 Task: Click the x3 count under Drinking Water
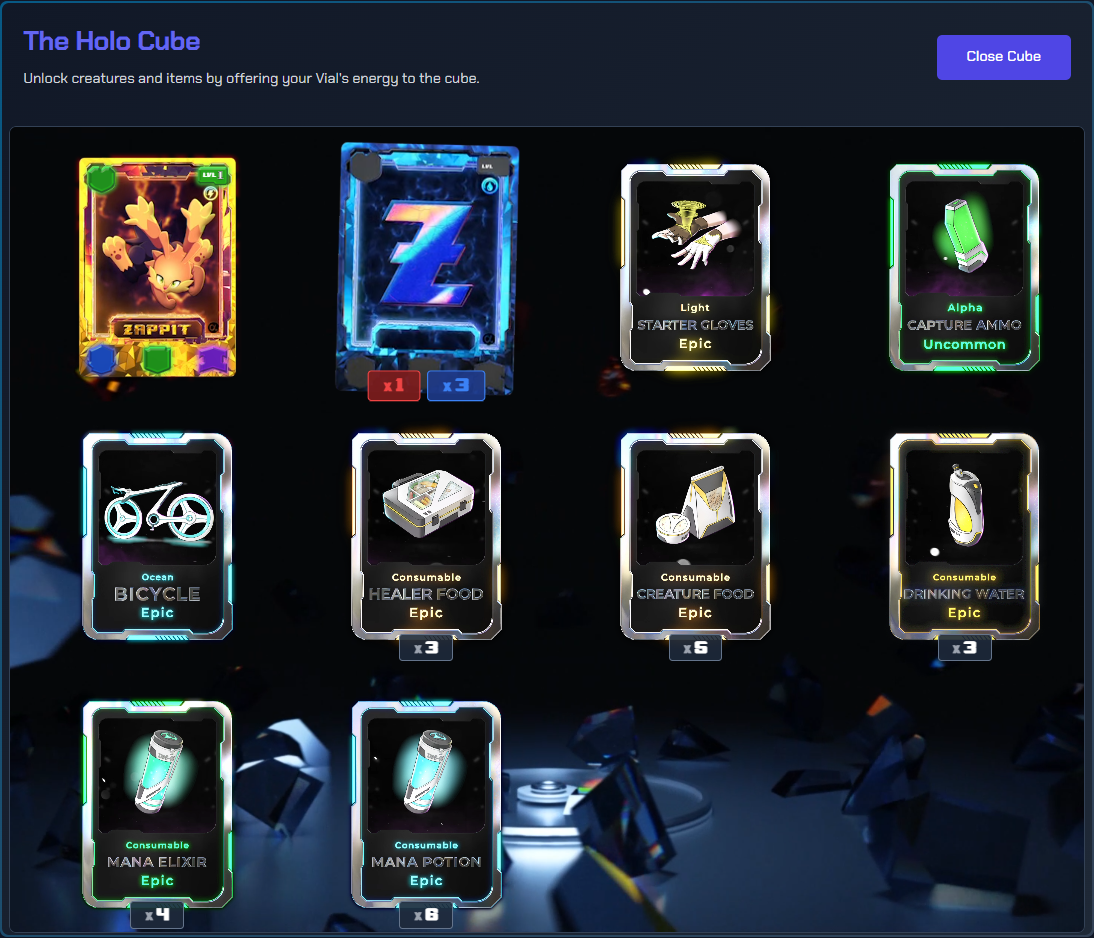[x=964, y=648]
